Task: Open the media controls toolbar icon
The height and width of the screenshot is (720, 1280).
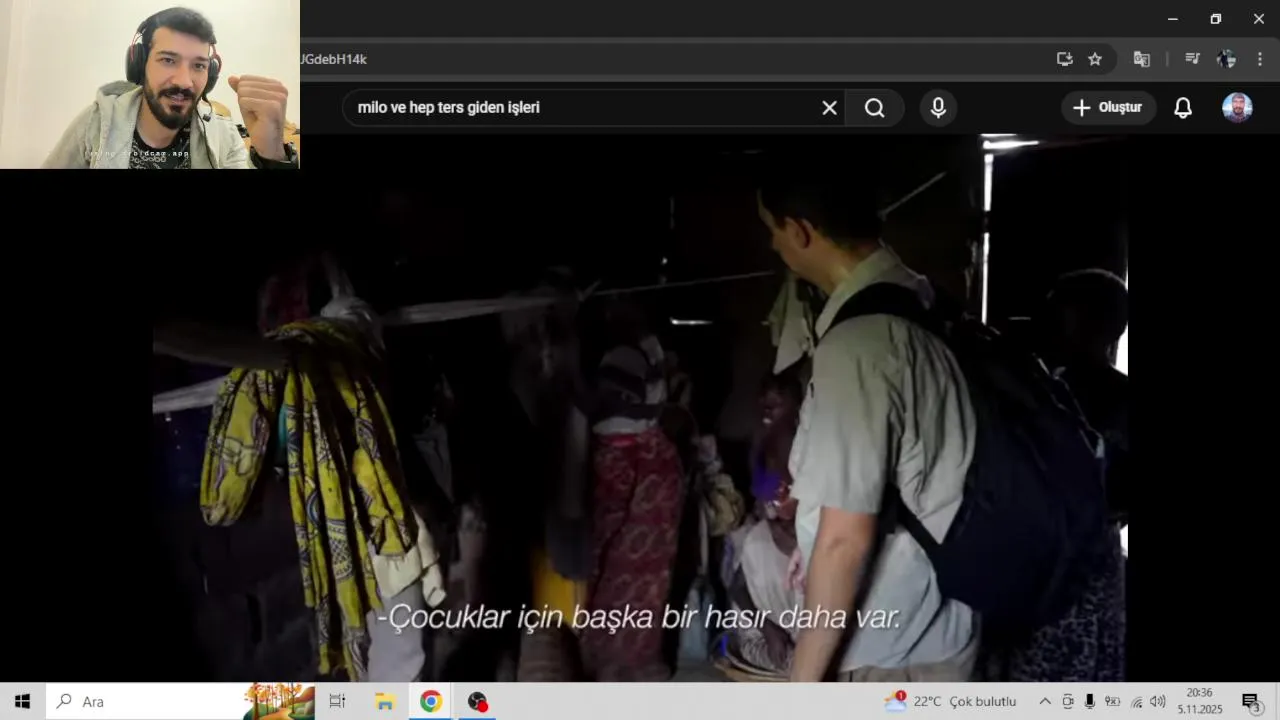Action: [x=1192, y=59]
